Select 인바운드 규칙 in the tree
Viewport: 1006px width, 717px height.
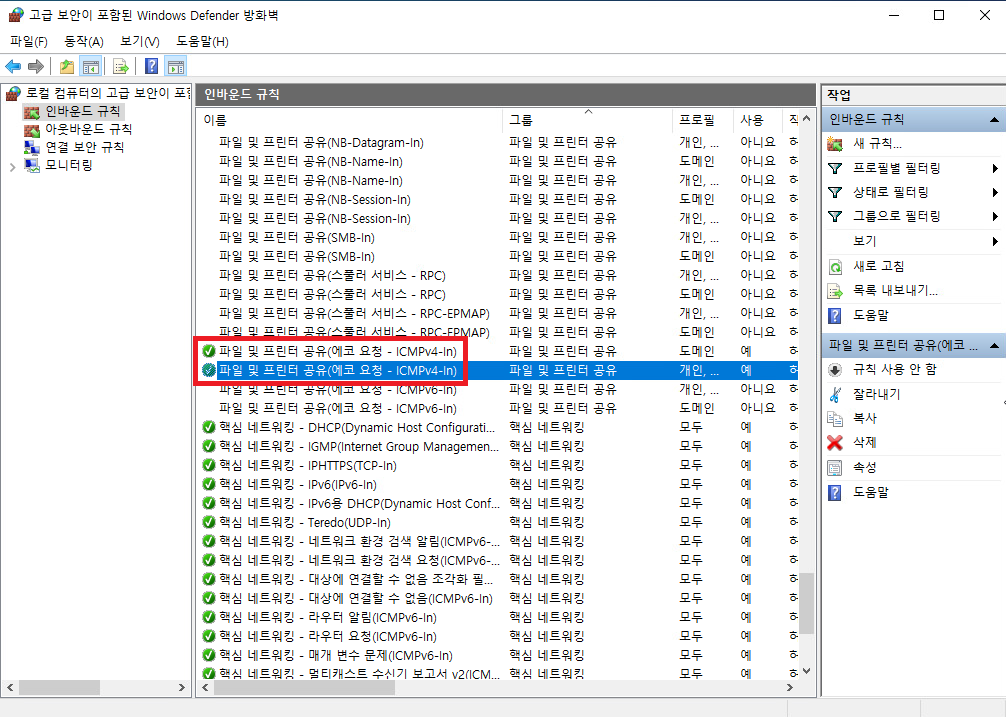pos(82,112)
